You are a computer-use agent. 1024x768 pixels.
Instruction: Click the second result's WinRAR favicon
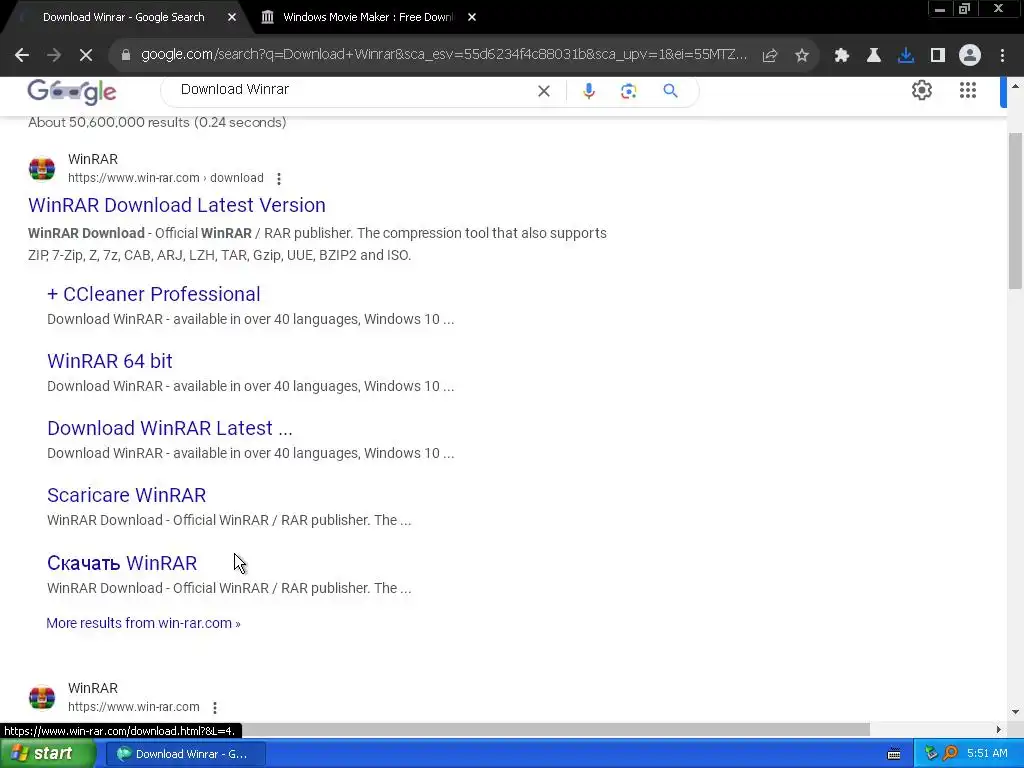coord(42,697)
